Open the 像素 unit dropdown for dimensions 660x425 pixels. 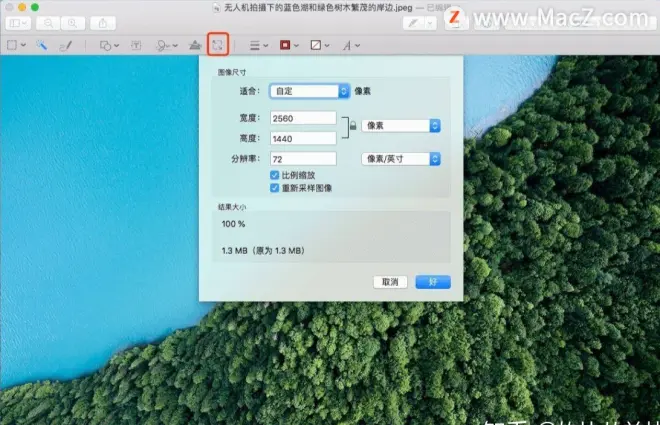click(x=401, y=125)
